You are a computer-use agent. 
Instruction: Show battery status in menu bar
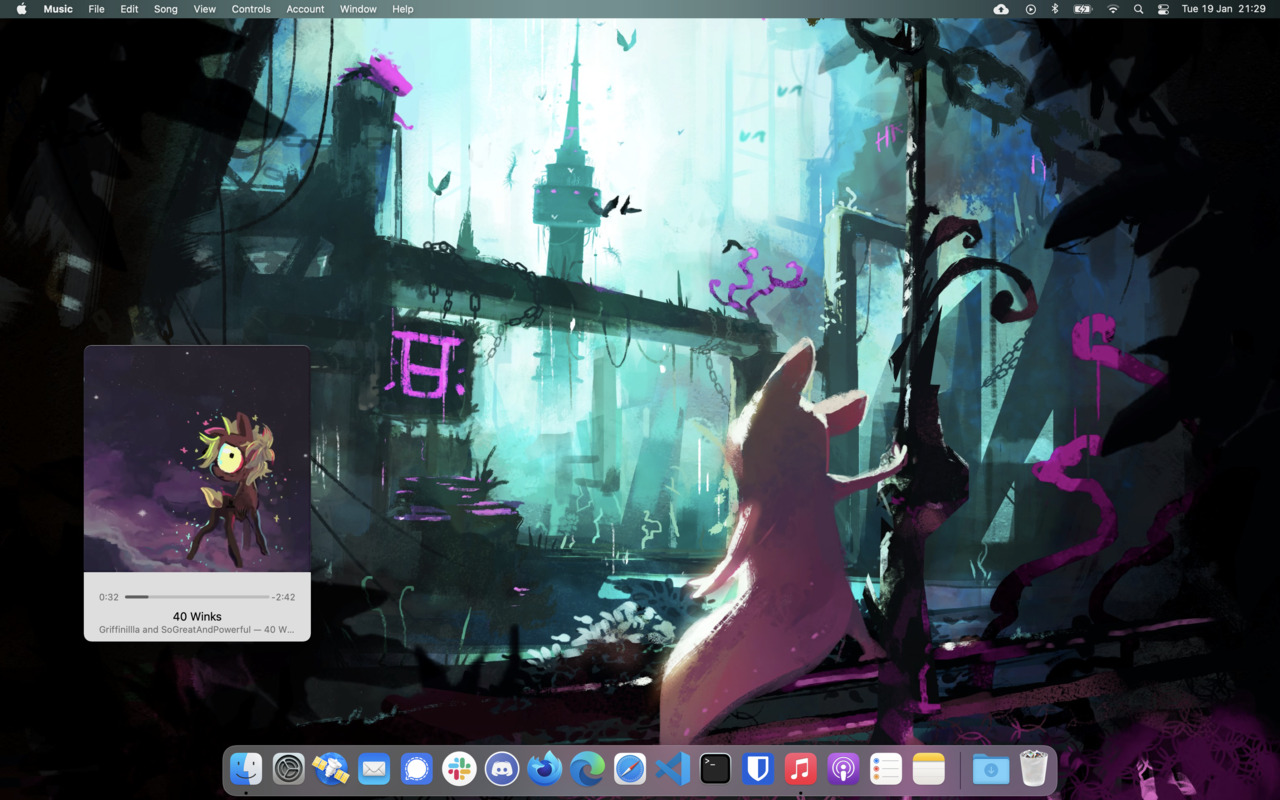[x=1083, y=9]
